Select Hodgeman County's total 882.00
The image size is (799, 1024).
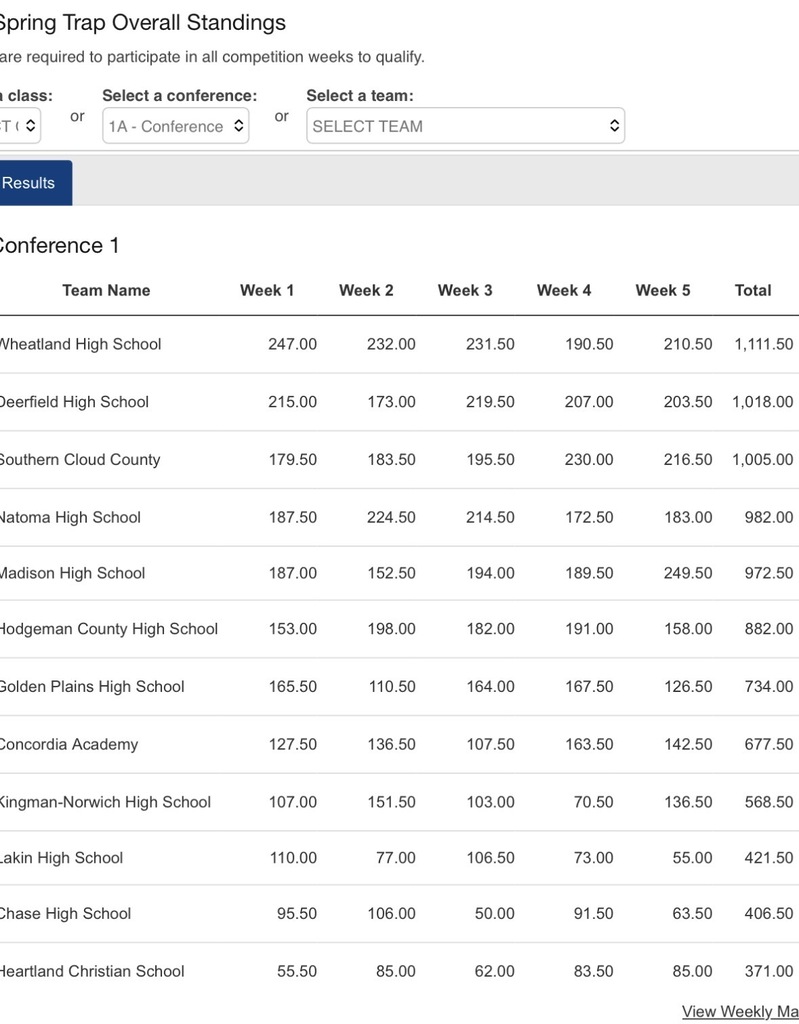coord(769,629)
